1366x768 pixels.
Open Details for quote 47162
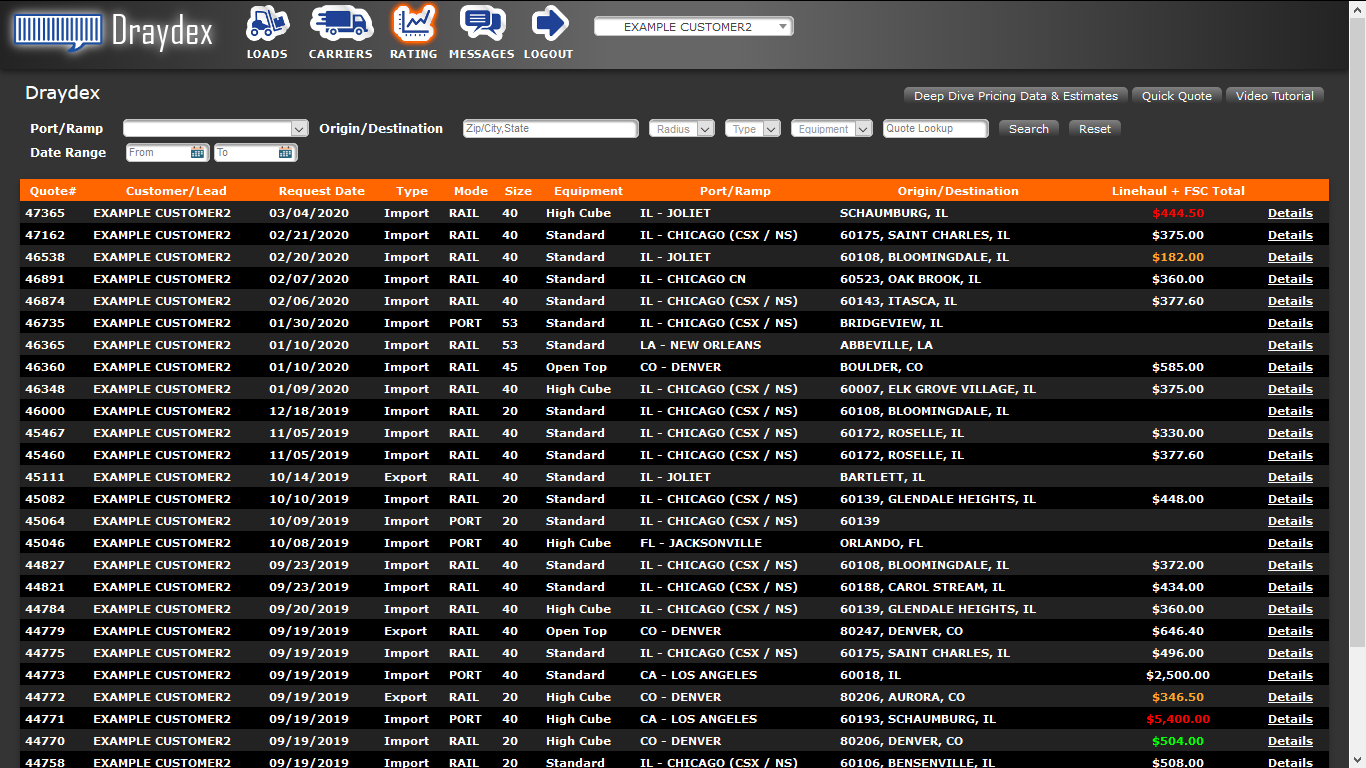pos(1290,235)
